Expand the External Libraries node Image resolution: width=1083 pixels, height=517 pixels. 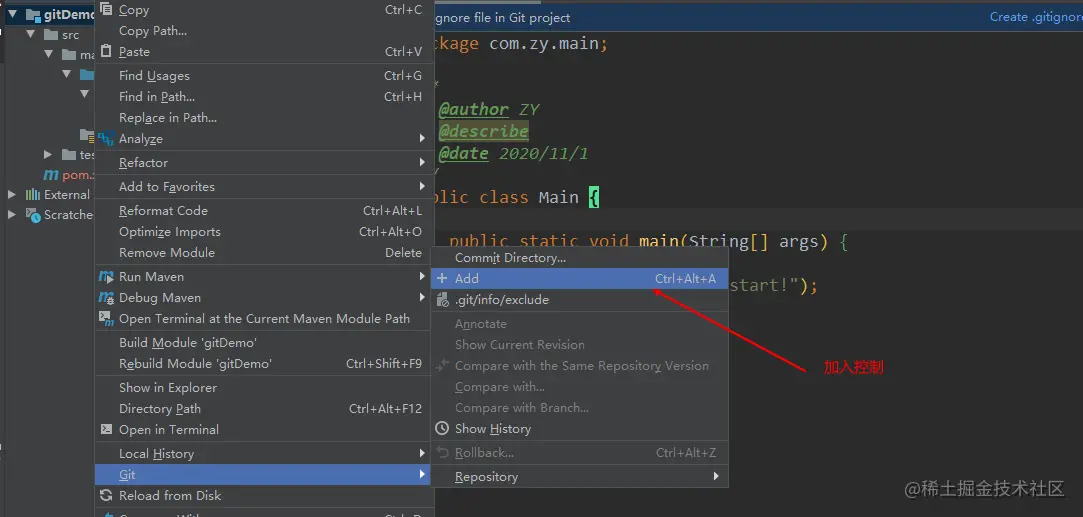[12, 195]
